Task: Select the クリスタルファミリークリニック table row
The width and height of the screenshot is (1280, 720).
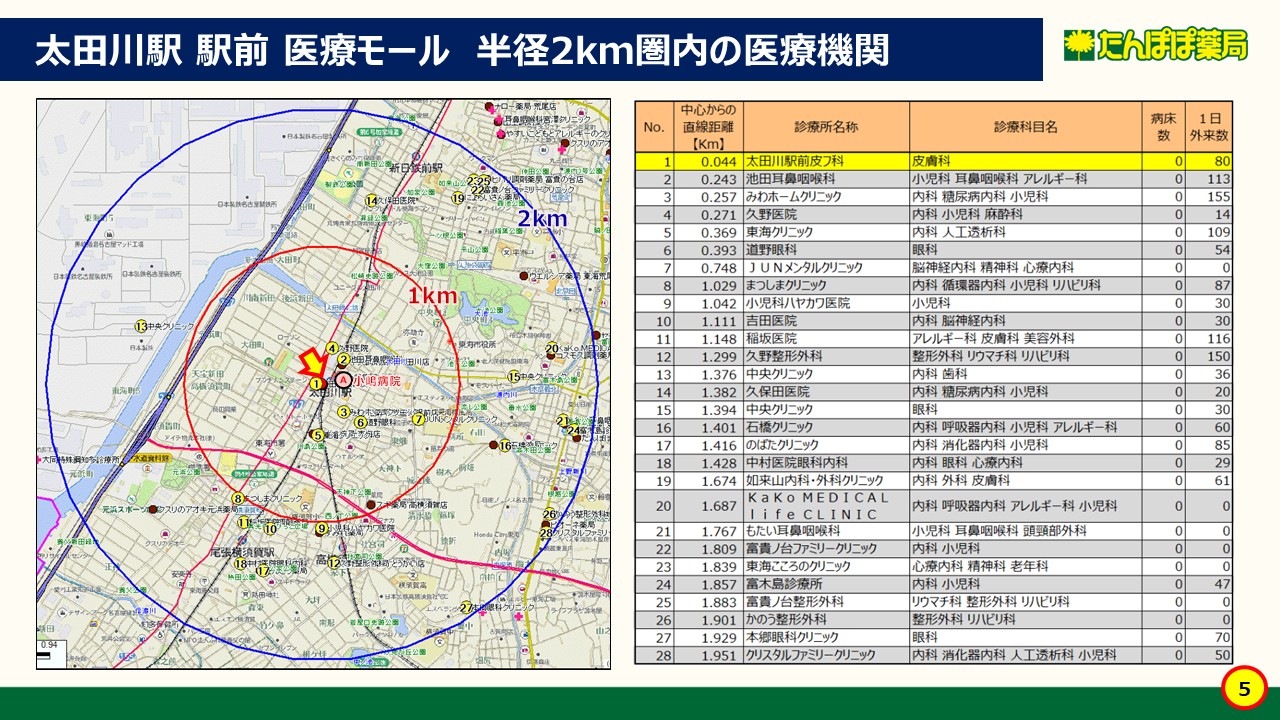Action: pos(932,655)
